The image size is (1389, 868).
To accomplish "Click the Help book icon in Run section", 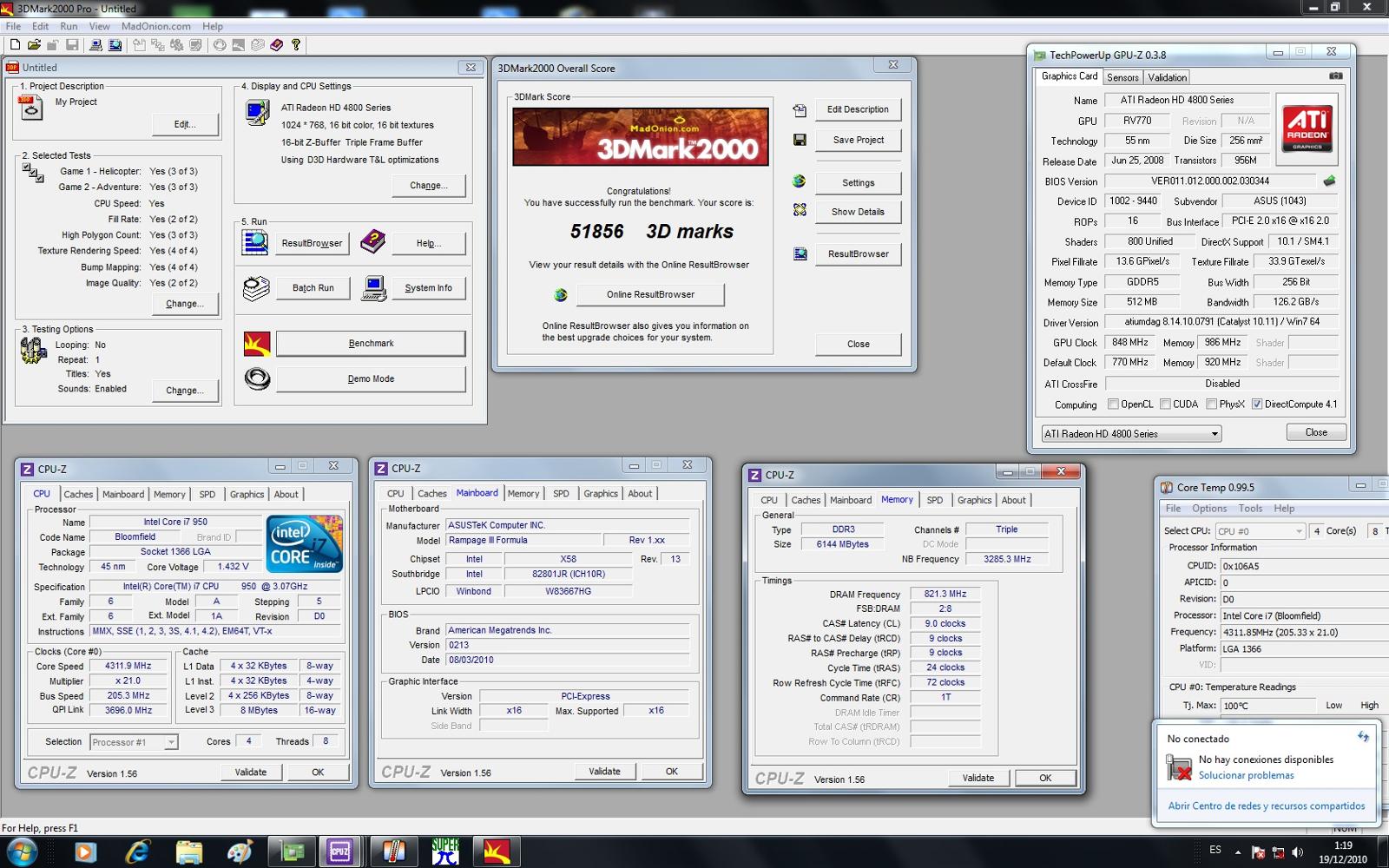I will (x=373, y=242).
